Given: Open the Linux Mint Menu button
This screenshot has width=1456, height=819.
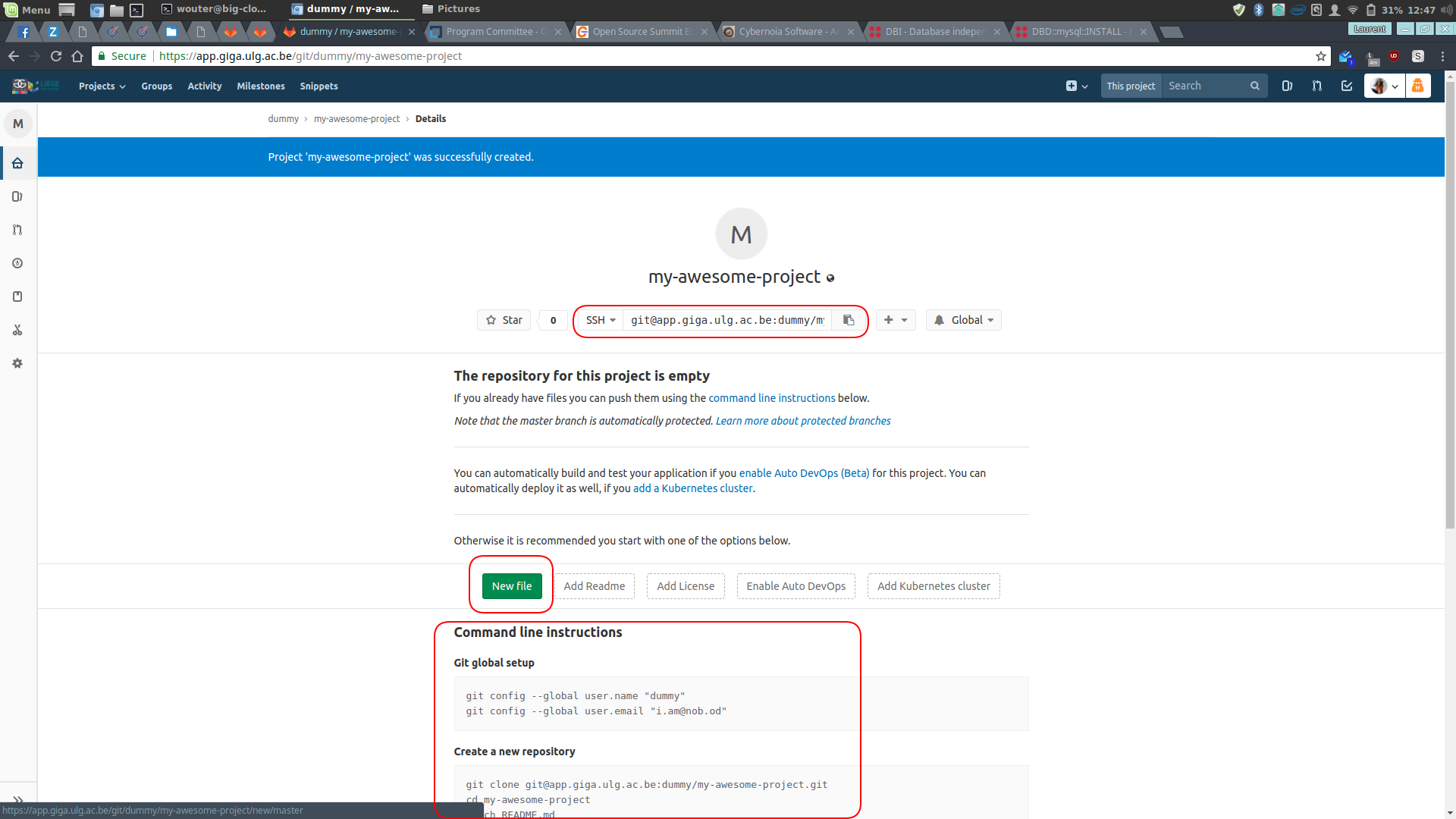Looking at the screenshot, I should pyautogui.click(x=27, y=10).
